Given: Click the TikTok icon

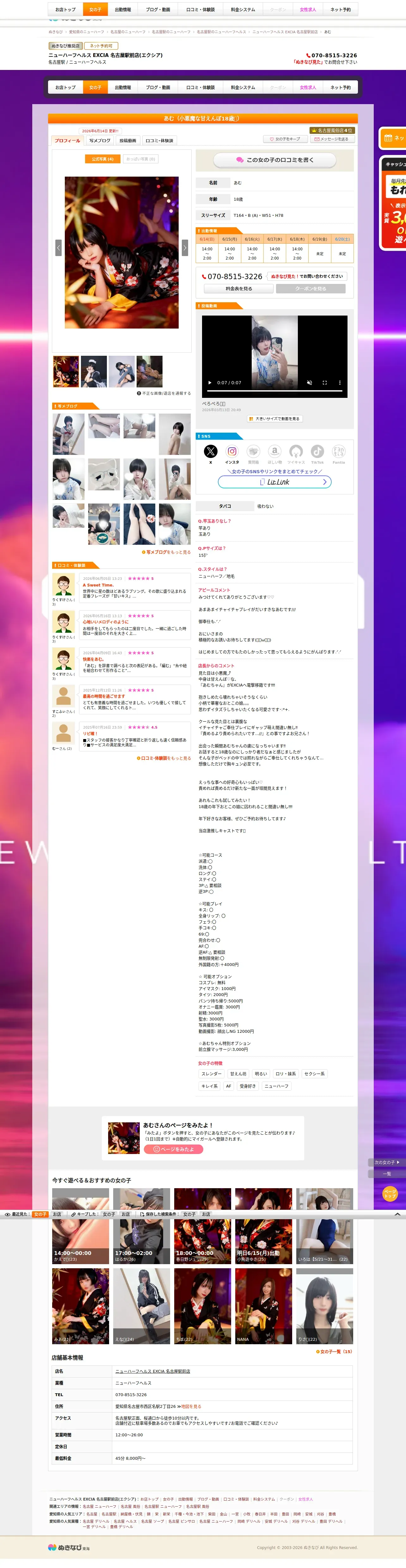Looking at the screenshot, I should [317, 451].
